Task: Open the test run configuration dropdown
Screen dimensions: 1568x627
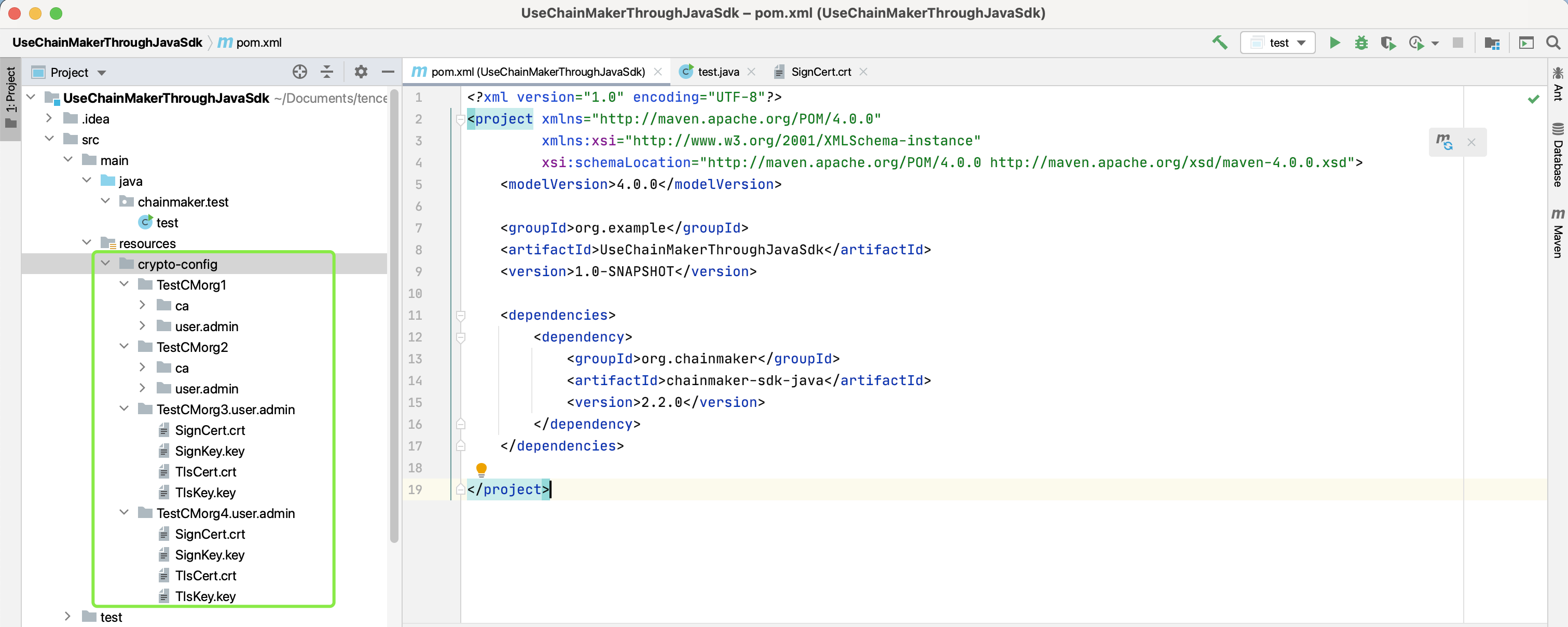Action: [x=1277, y=43]
